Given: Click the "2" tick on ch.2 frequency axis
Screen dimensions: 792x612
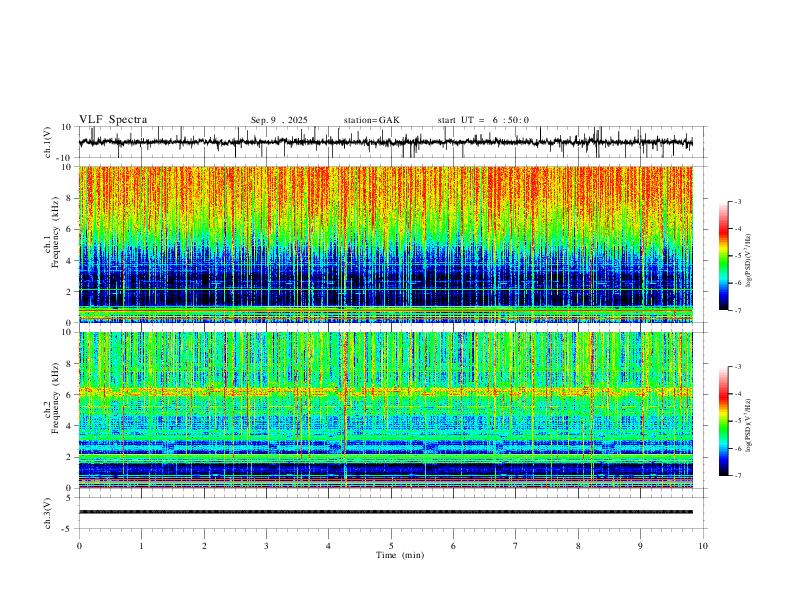Looking at the screenshot, I should tap(70, 457).
